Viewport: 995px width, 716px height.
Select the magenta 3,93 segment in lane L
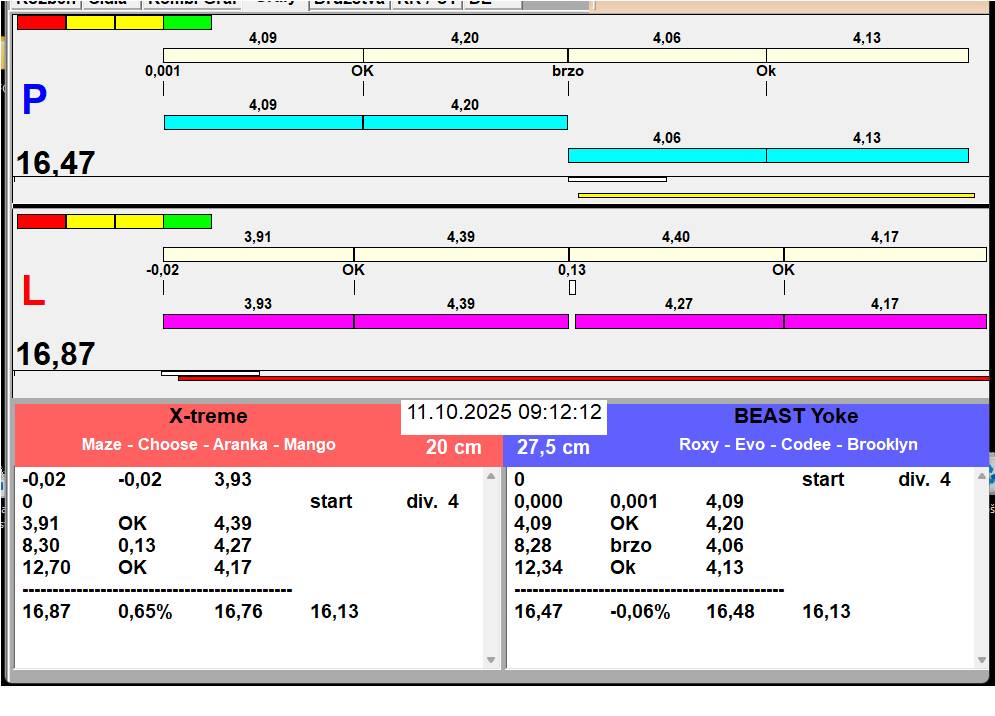click(x=258, y=321)
